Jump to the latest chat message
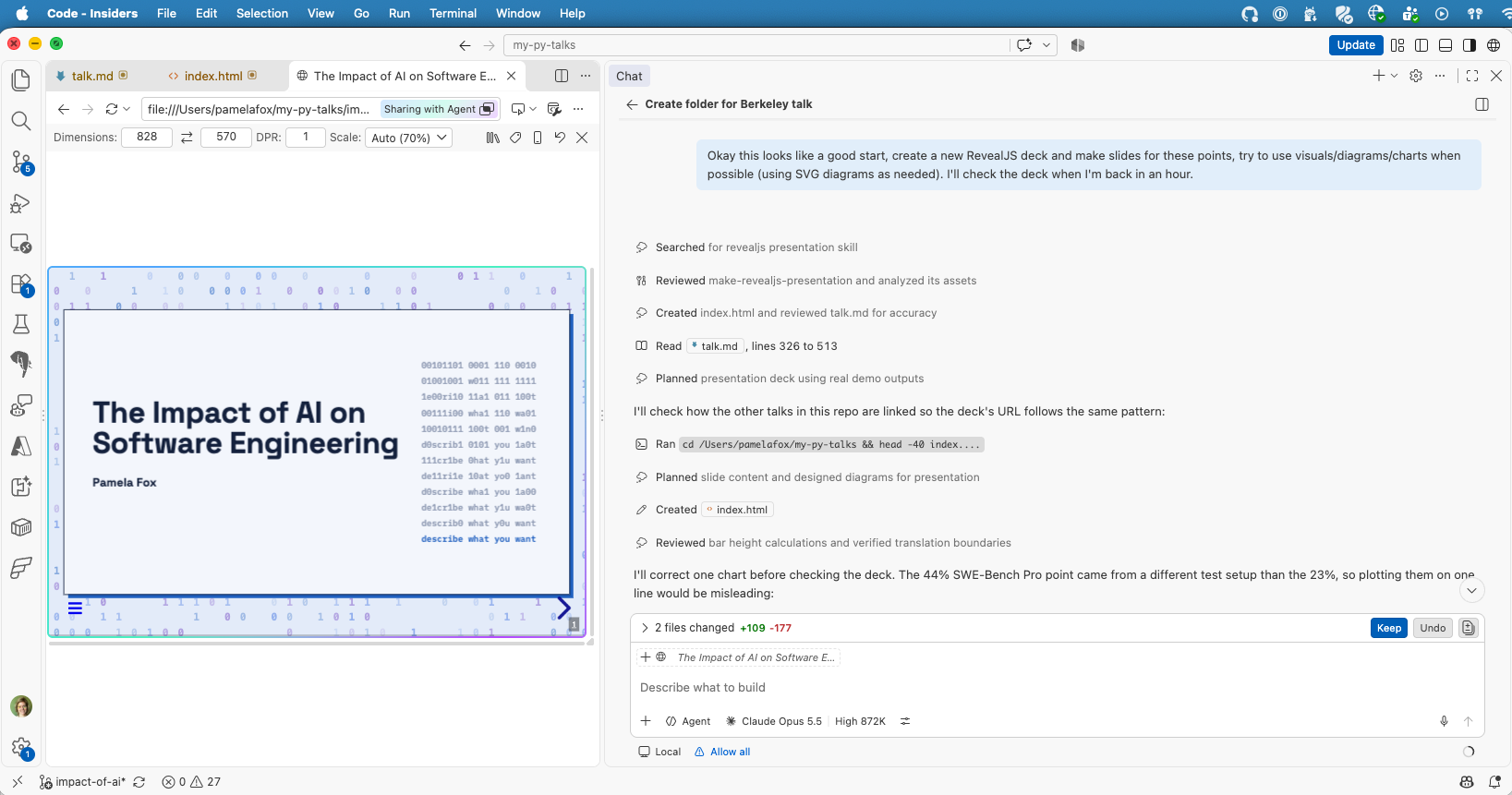Image resolution: width=1512 pixels, height=795 pixels. click(x=1472, y=590)
